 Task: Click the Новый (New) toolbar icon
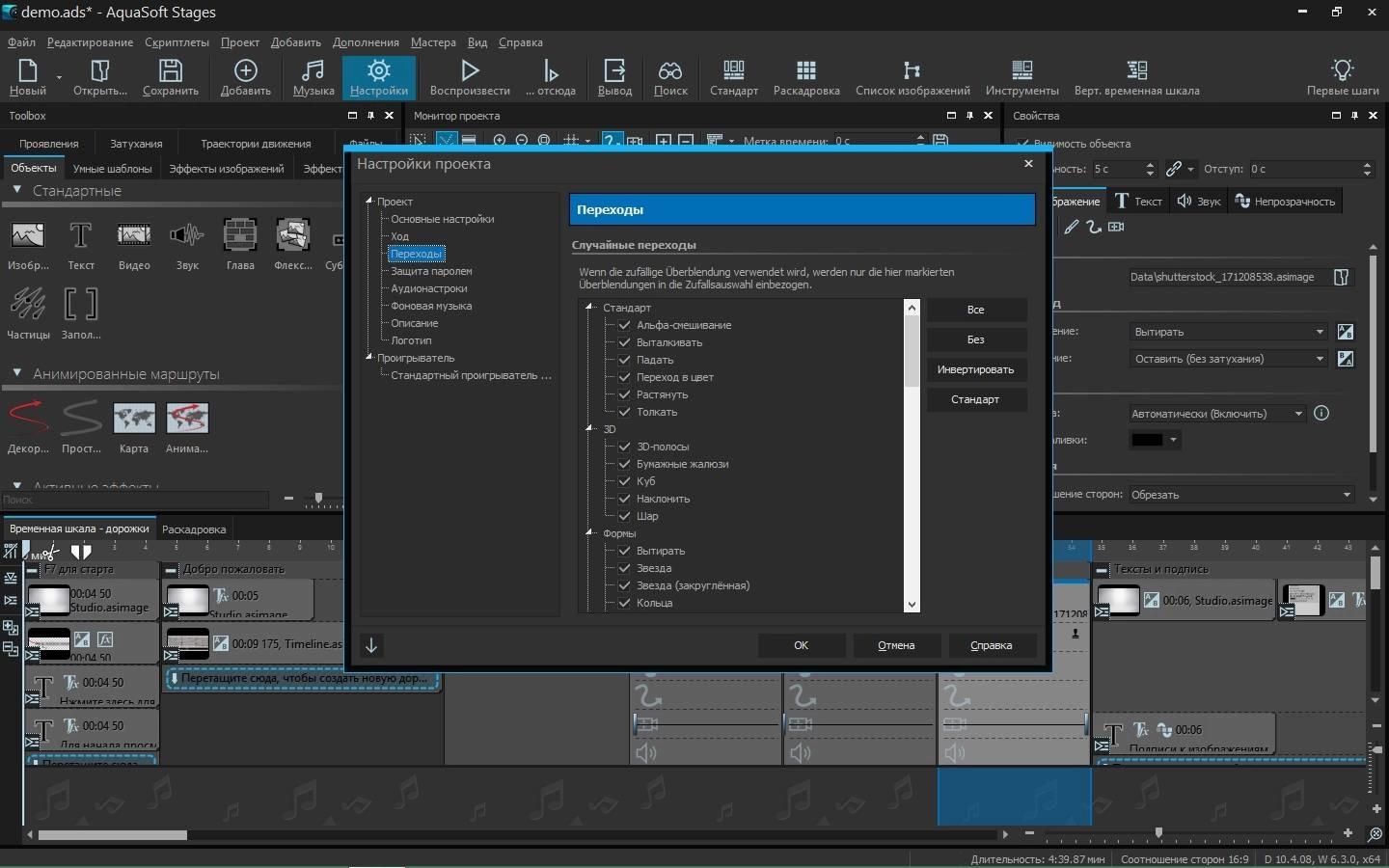coord(27,77)
